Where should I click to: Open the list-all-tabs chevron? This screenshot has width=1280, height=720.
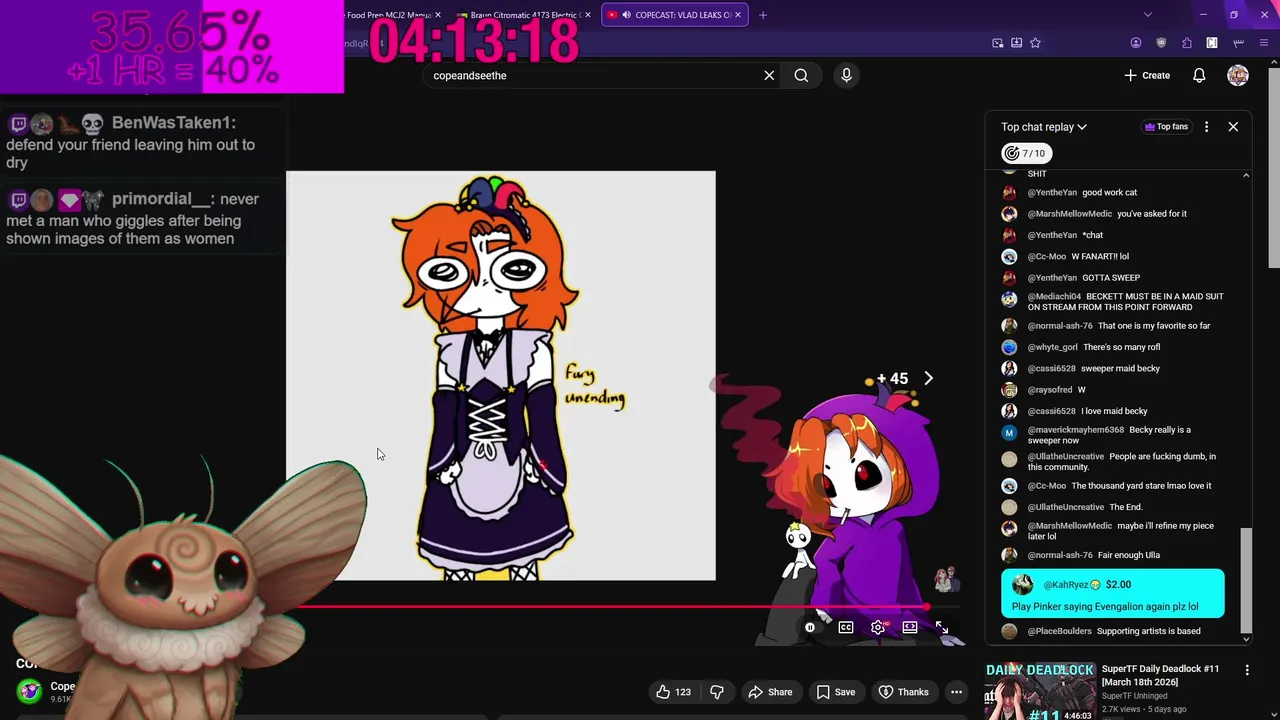[1147, 15]
